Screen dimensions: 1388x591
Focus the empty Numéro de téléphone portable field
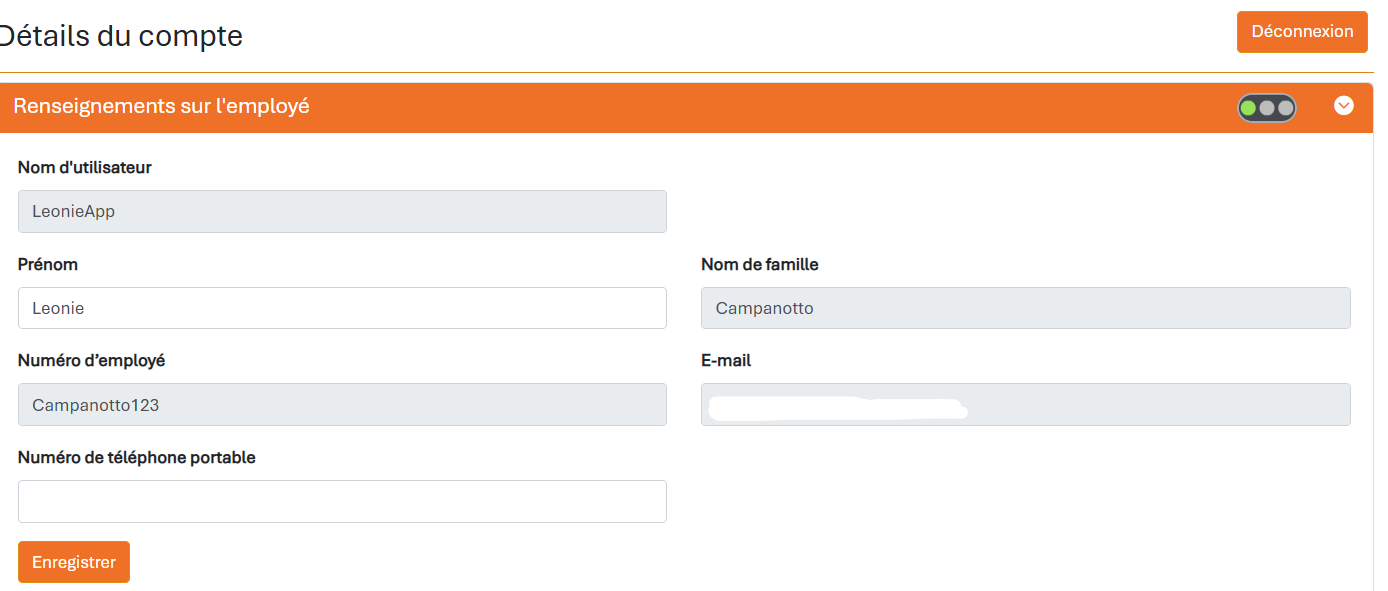(x=342, y=501)
